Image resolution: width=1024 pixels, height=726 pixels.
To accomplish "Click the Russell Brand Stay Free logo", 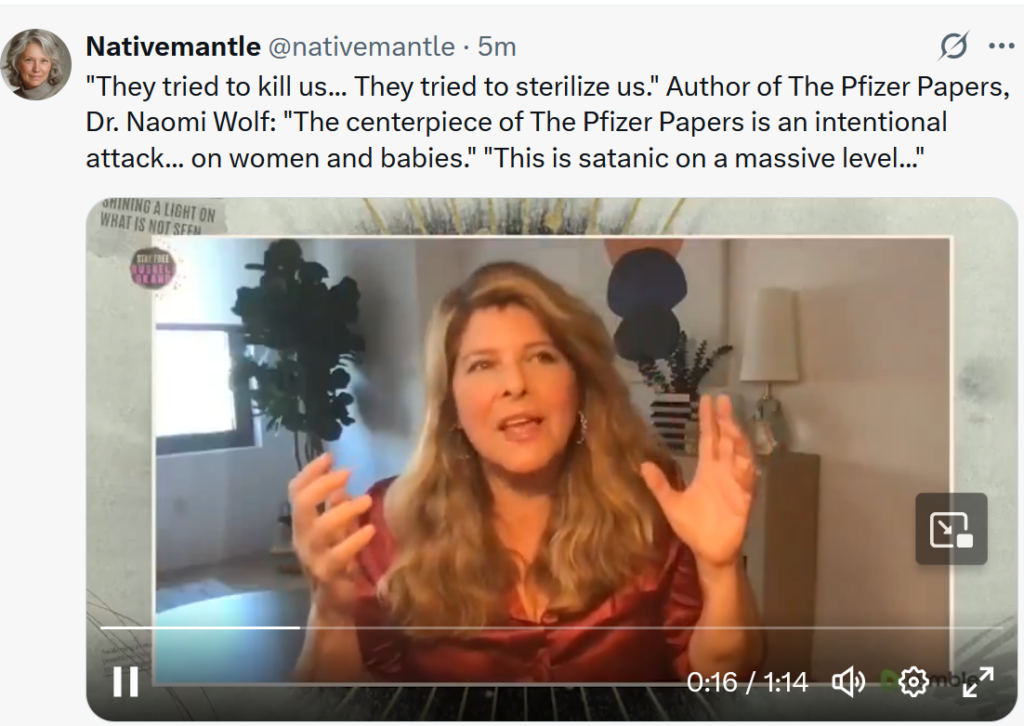I will pyautogui.click(x=153, y=268).
